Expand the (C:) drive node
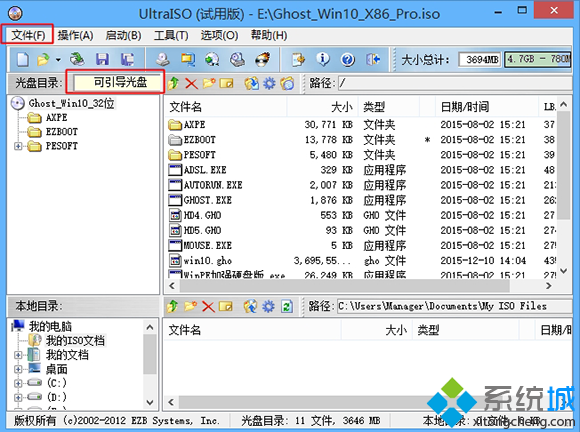Image resolution: width=580 pixels, height=432 pixels. pyautogui.click(x=18, y=383)
